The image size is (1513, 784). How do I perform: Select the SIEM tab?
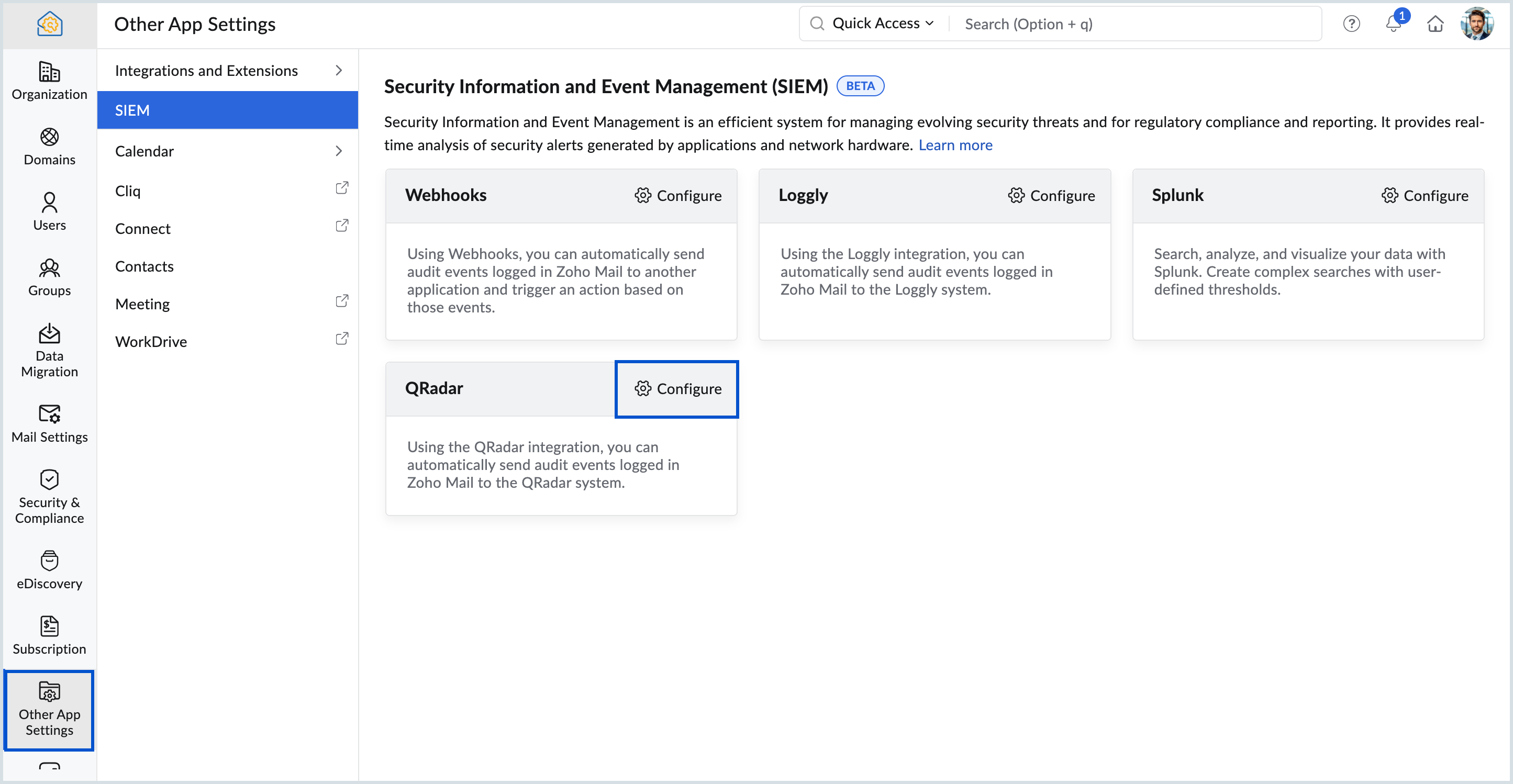[227, 110]
